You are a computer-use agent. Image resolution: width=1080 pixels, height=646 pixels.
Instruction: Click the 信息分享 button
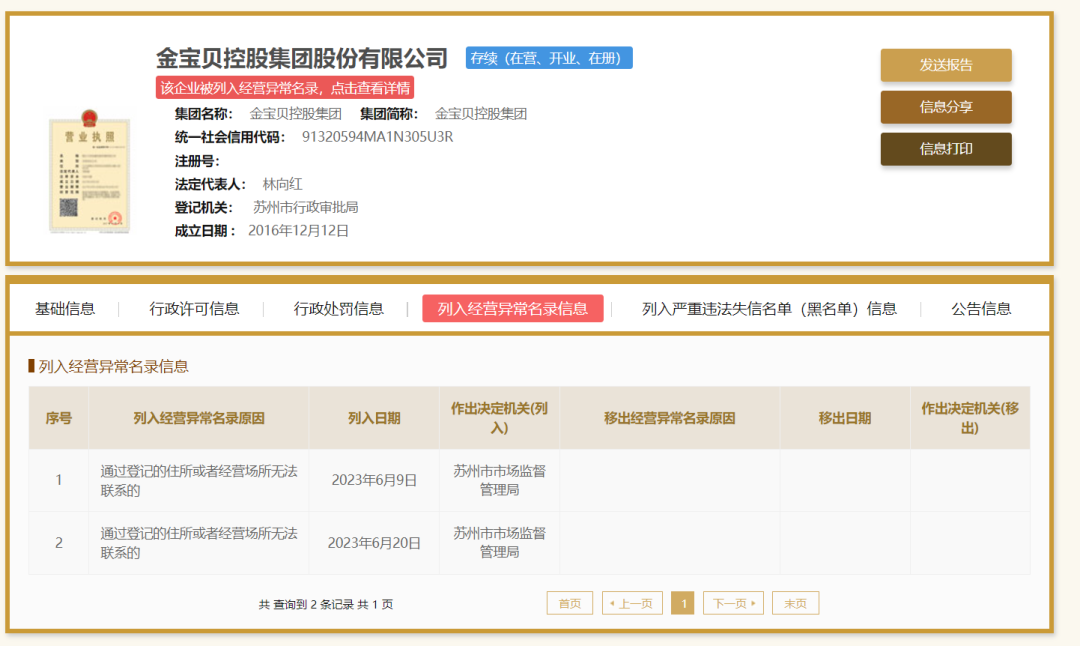click(x=944, y=107)
